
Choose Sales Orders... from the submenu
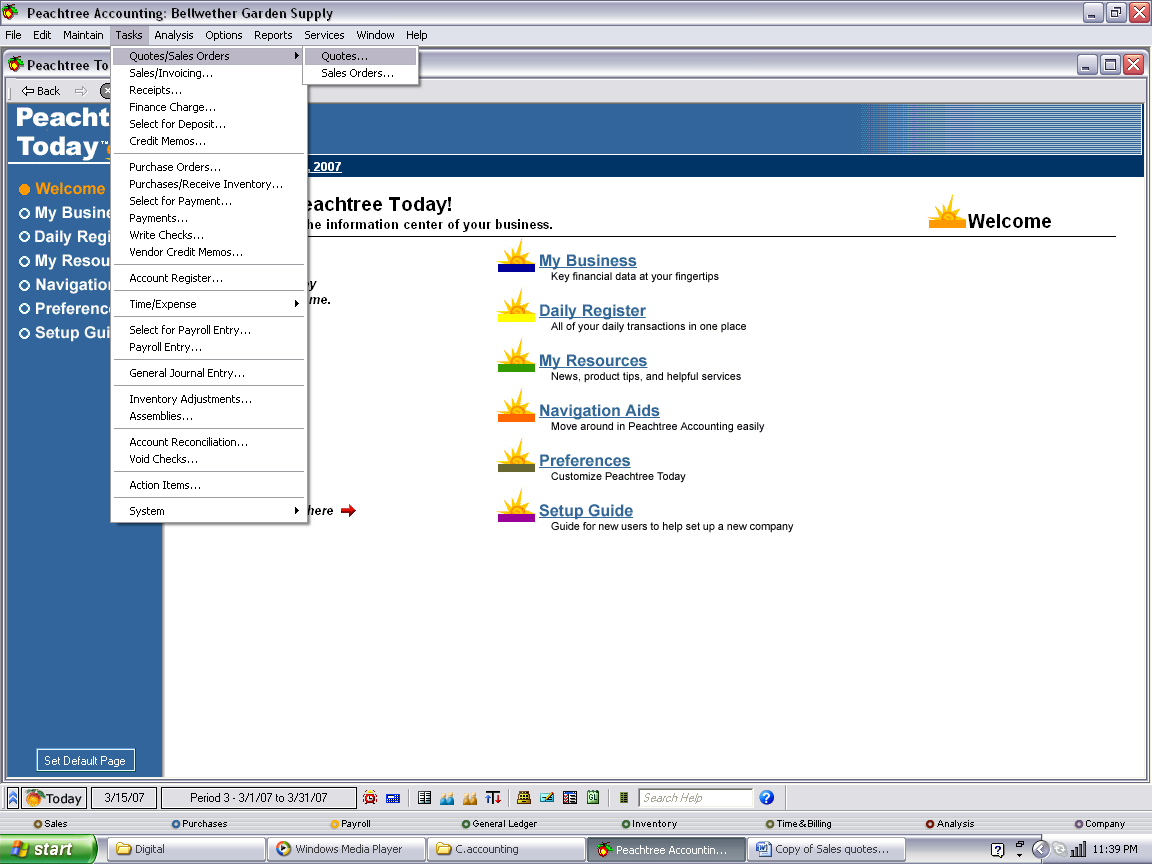pos(360,73)
